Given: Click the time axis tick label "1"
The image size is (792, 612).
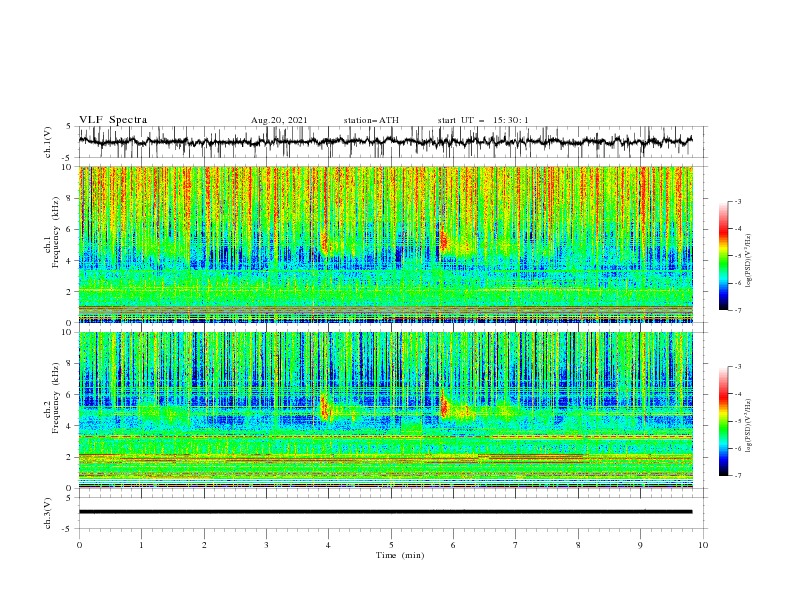Looking at the screenshot, I should click(141, 545).
